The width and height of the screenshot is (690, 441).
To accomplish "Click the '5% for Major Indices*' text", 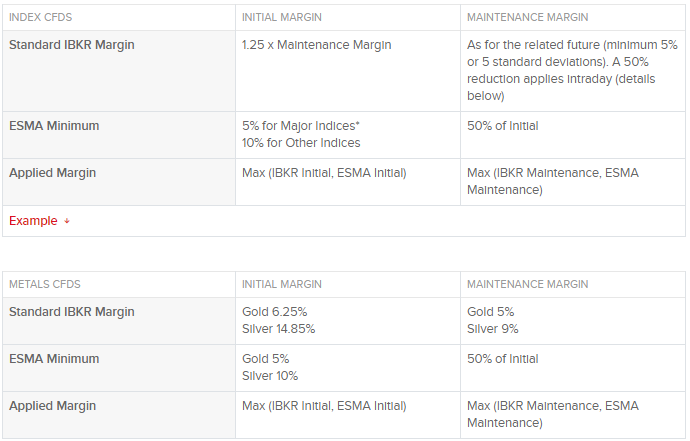I will pyautogui.click(x=301, y=126).
